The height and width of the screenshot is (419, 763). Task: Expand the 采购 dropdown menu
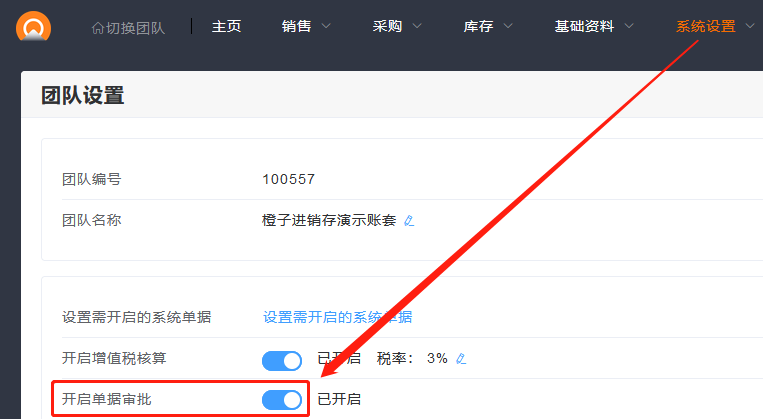coord(397,26)
